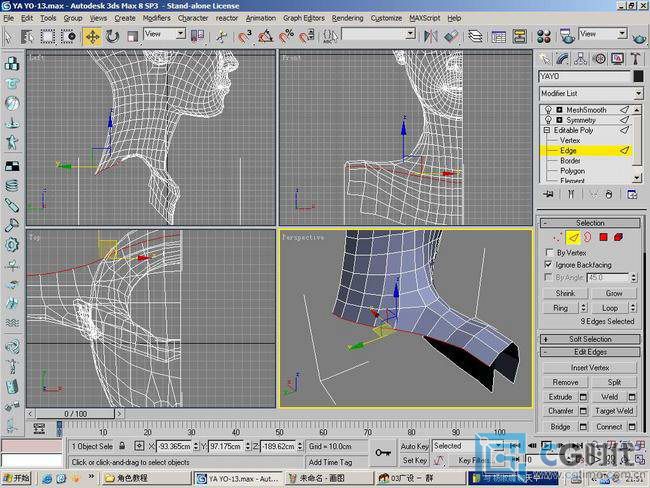The image size is (650, 488).
Task: Open the Hierarchy command panel
Action: [x=581, y=59]
